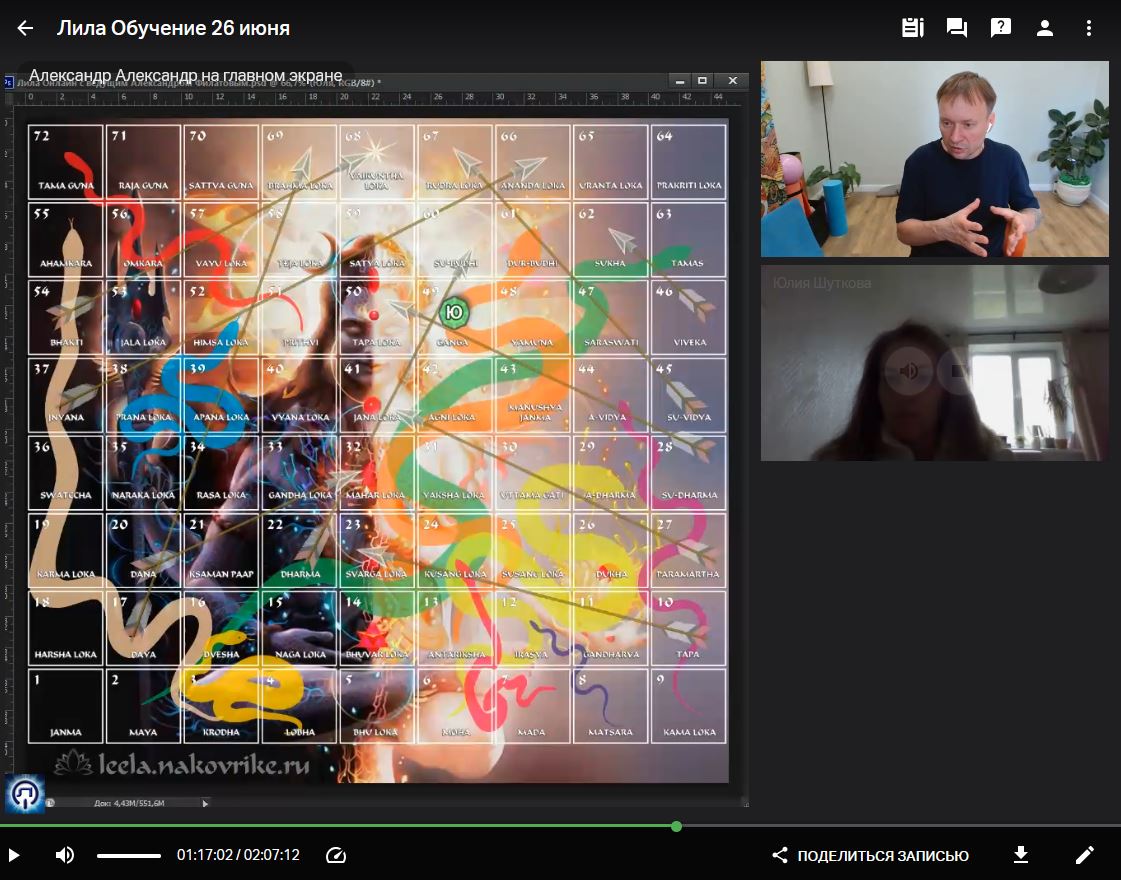This screenshot has width=1121, height=880.
Task: Click the green playback progress bar handle
Action: (677, 826)
